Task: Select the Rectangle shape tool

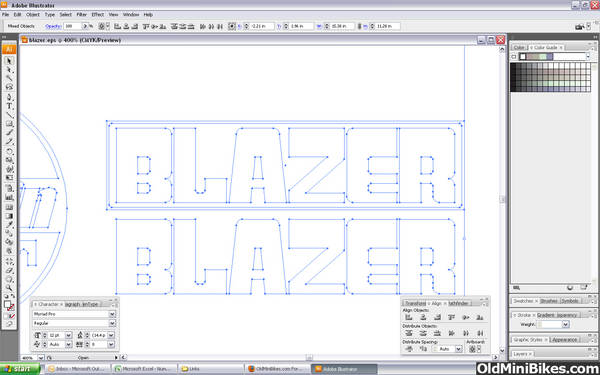Action: (x=10, y=124)
